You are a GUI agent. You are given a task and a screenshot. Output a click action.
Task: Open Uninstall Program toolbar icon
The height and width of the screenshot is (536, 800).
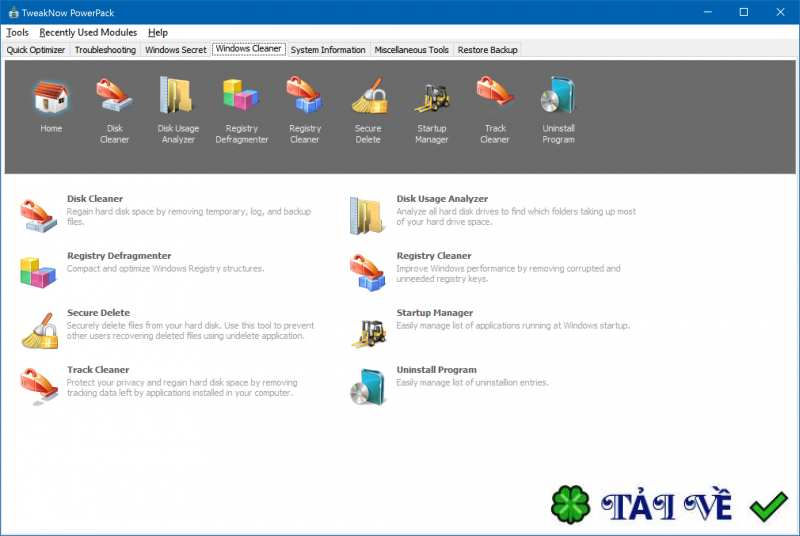(x=558, y=95)
